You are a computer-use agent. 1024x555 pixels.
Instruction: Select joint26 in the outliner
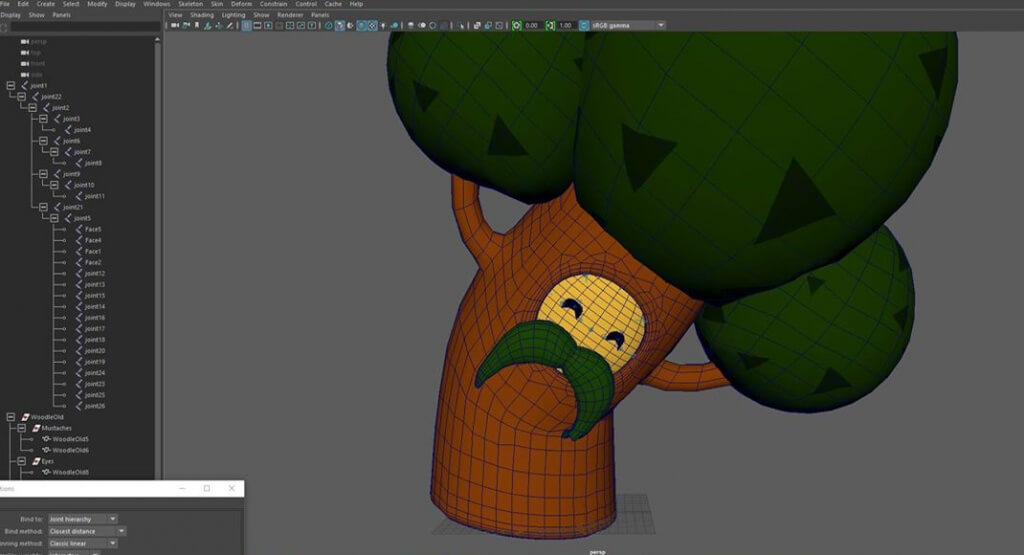[95, 406]
